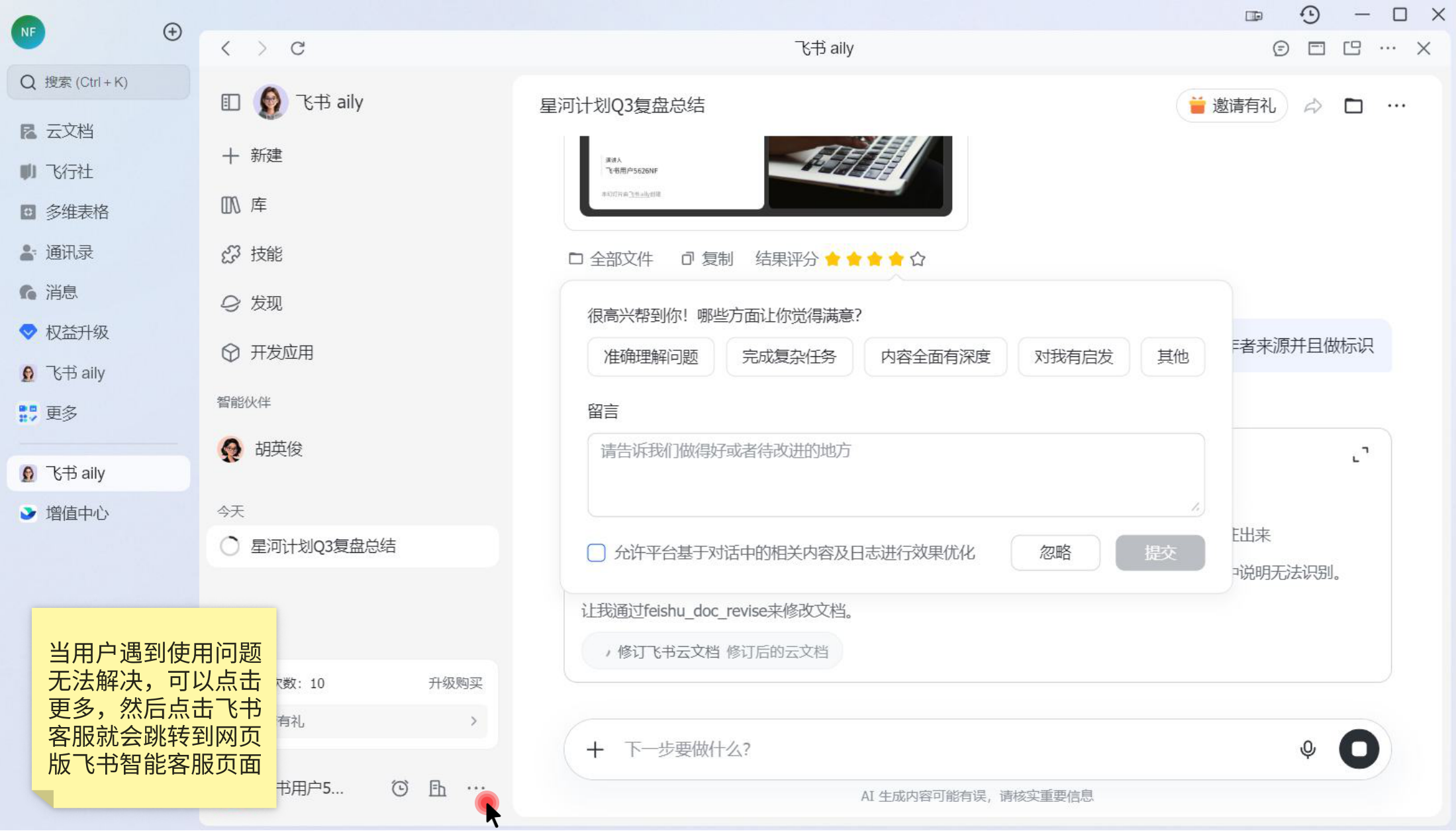
Task: Check 允许平台基于对话 optimization checkbox
Action: click(596, 553)
